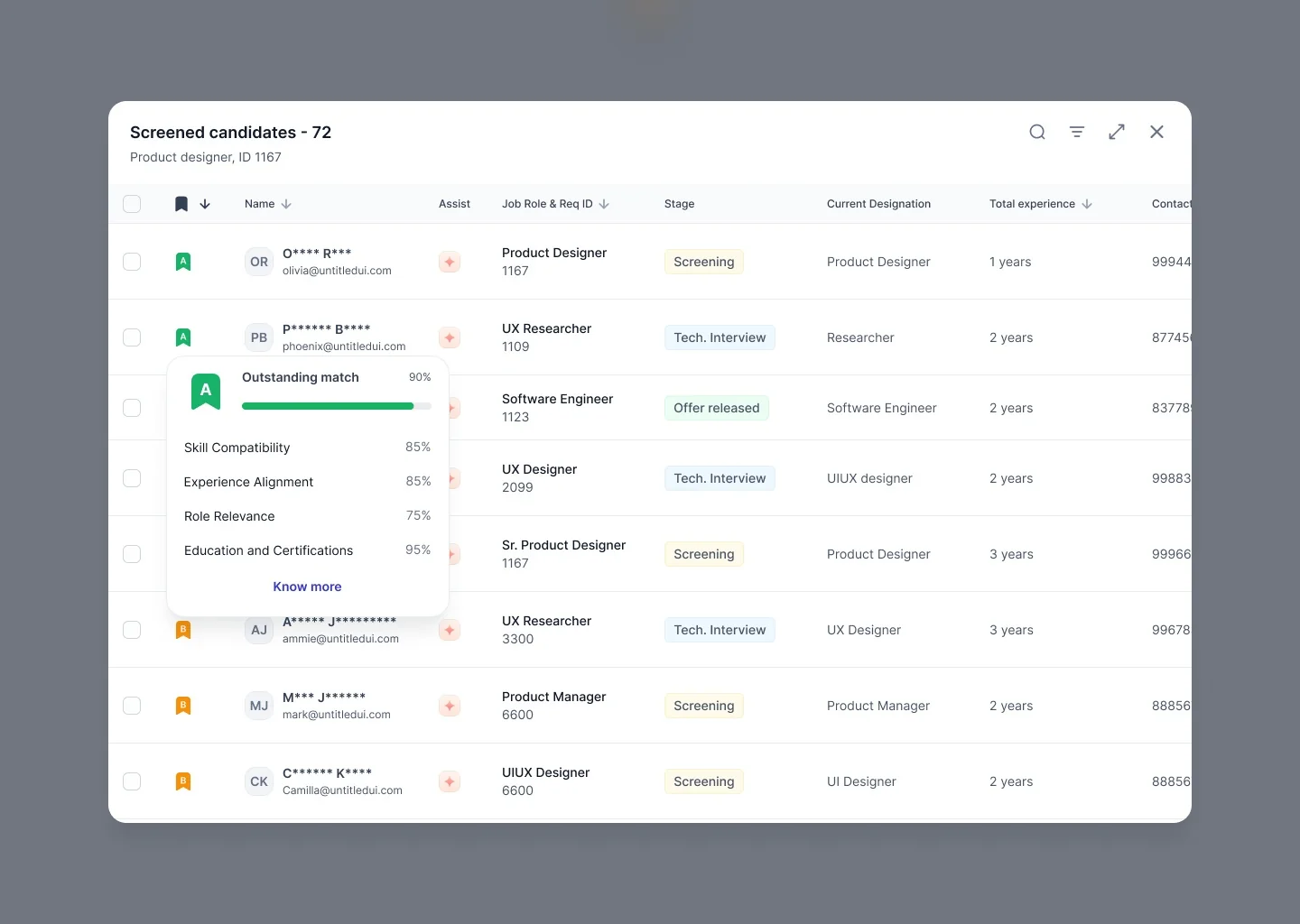Click the green A bookmark in the match tooltip
1300x924 pixels.
pyautogui.click(x=205, y=392)
